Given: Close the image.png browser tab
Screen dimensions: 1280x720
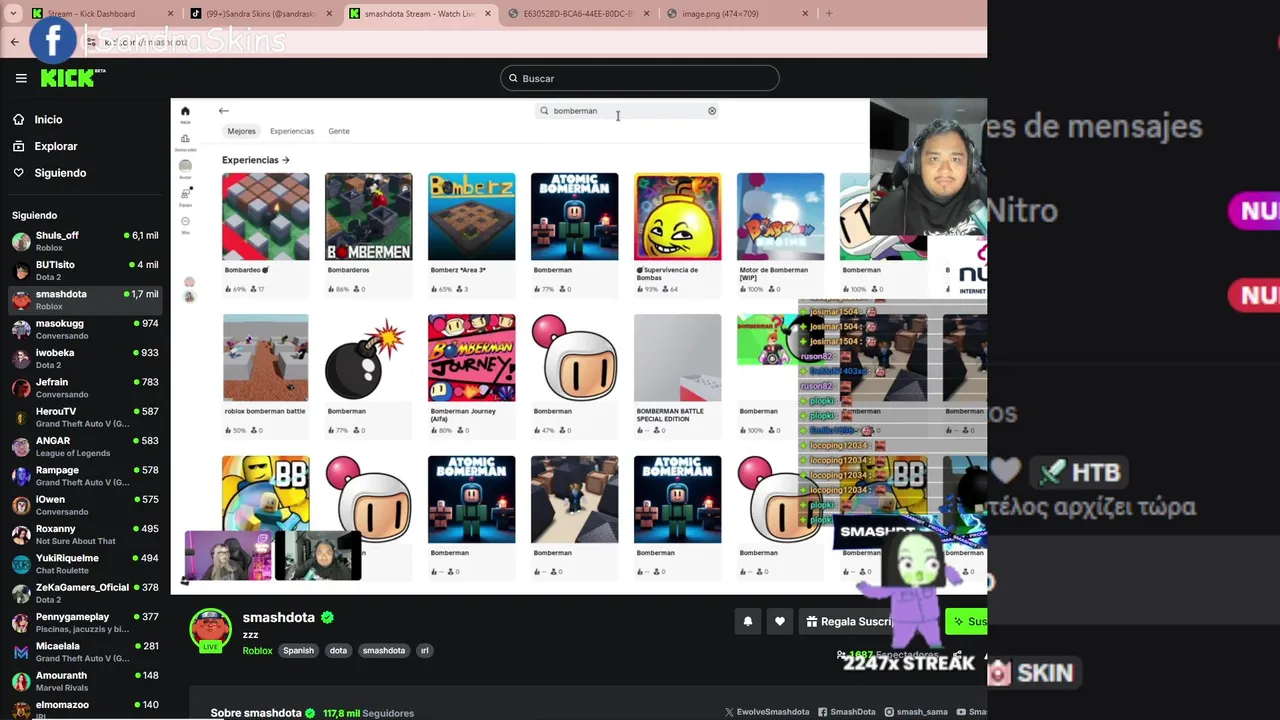Looking at the screenshot, I should click(805, 14).
